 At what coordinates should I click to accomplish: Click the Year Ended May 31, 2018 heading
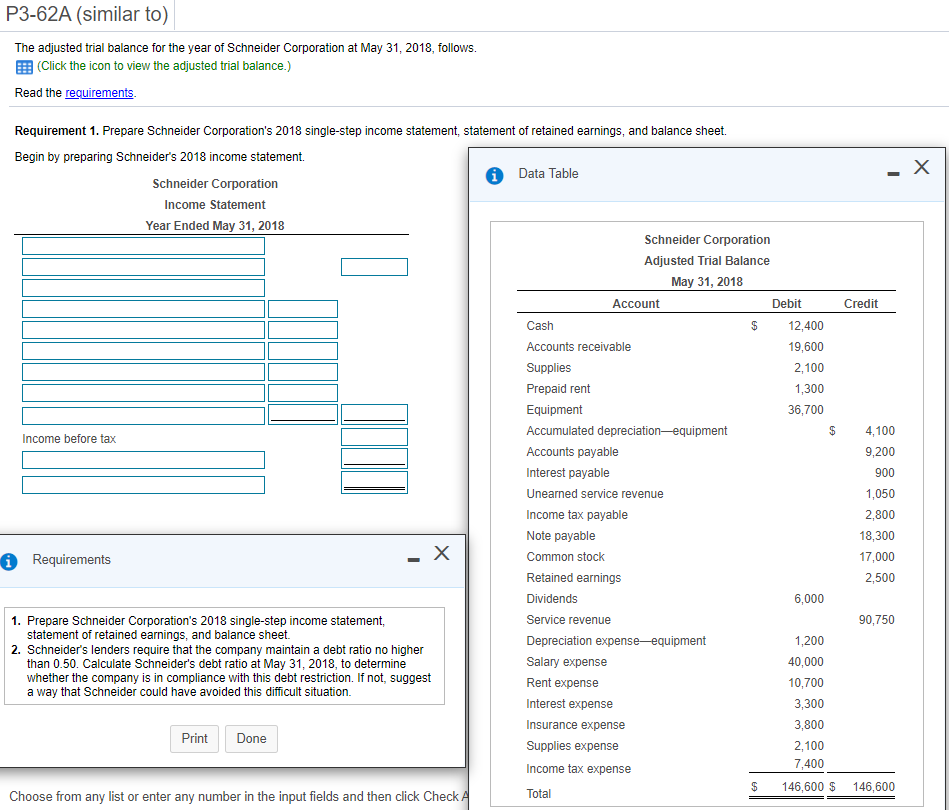tap(215, 226)
